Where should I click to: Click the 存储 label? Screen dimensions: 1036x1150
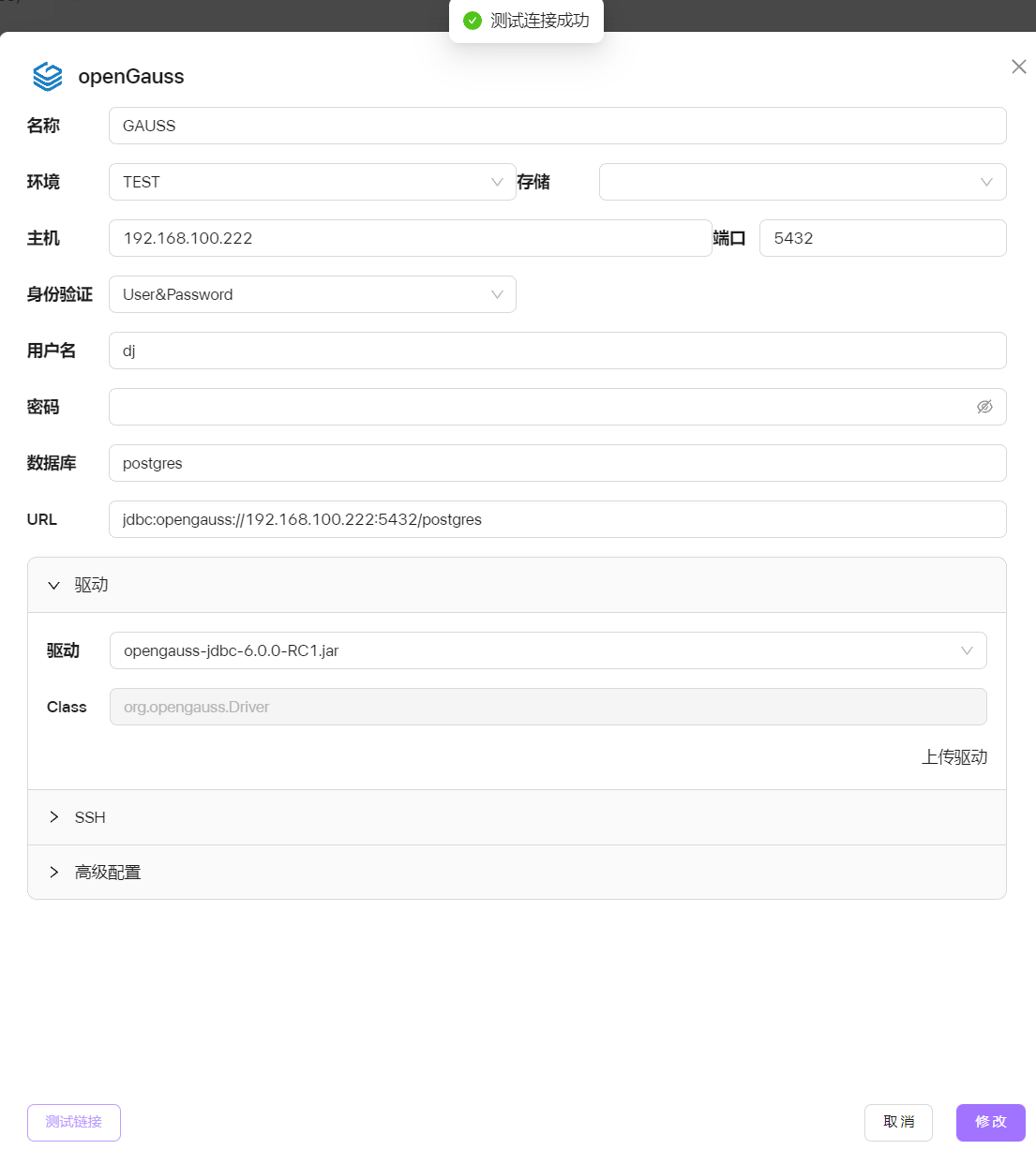pos(533,182)
